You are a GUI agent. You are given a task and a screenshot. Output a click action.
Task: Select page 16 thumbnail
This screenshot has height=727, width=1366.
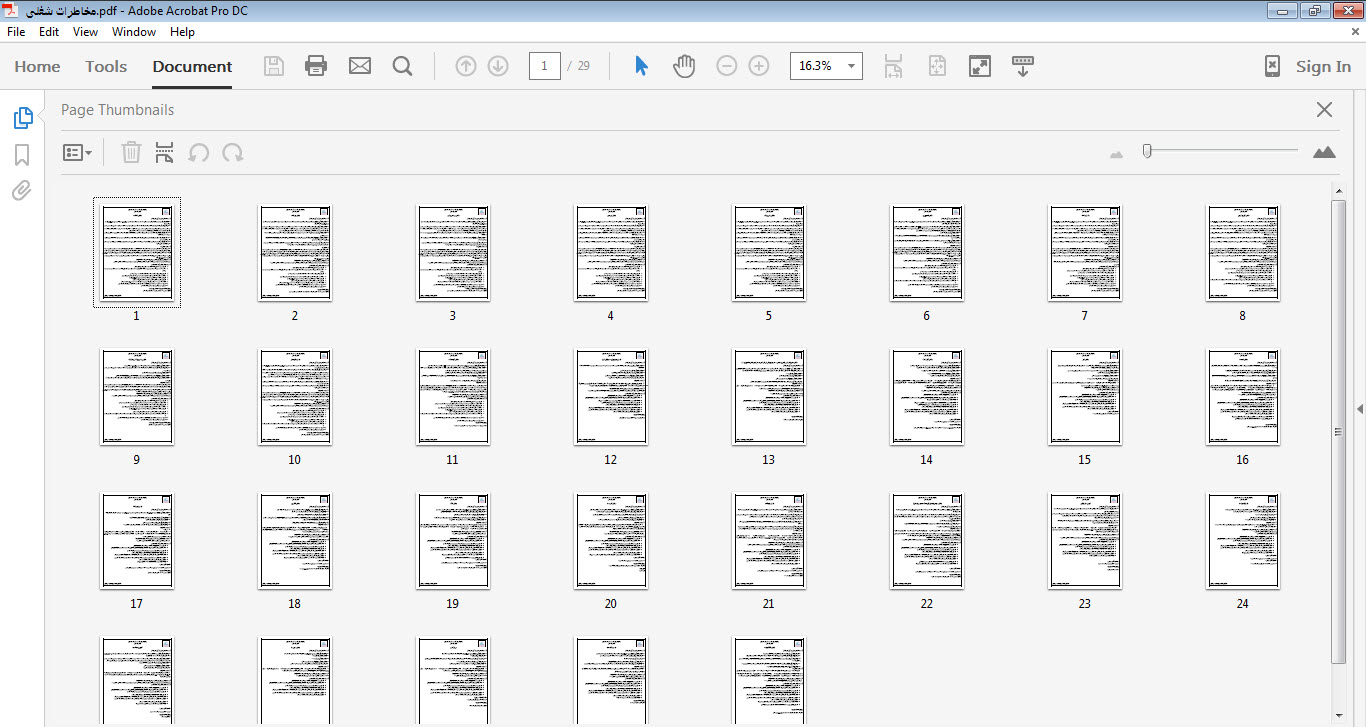point(1243,397)
